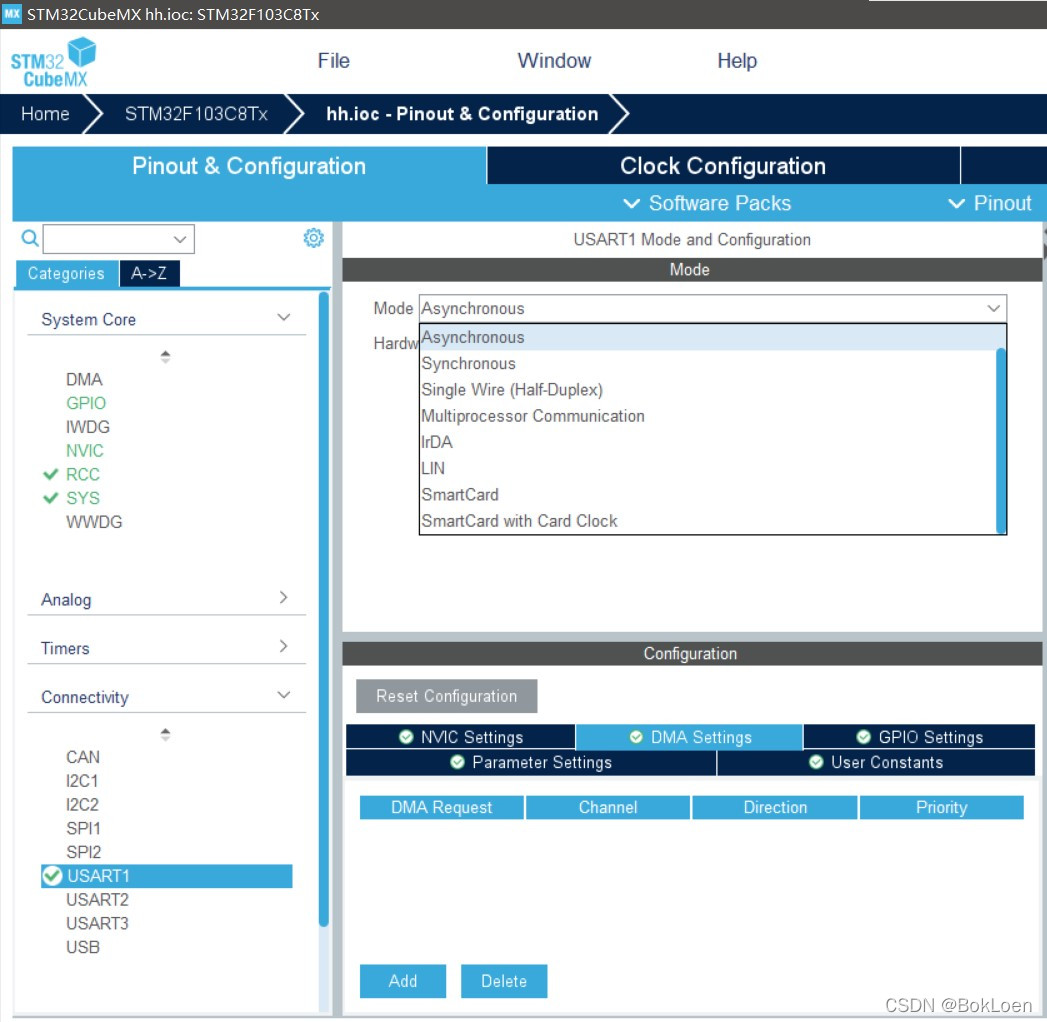Screen dimensions: 1047x1022
Task: Click the categories panel scrollbar
Action: click(324, 609)
